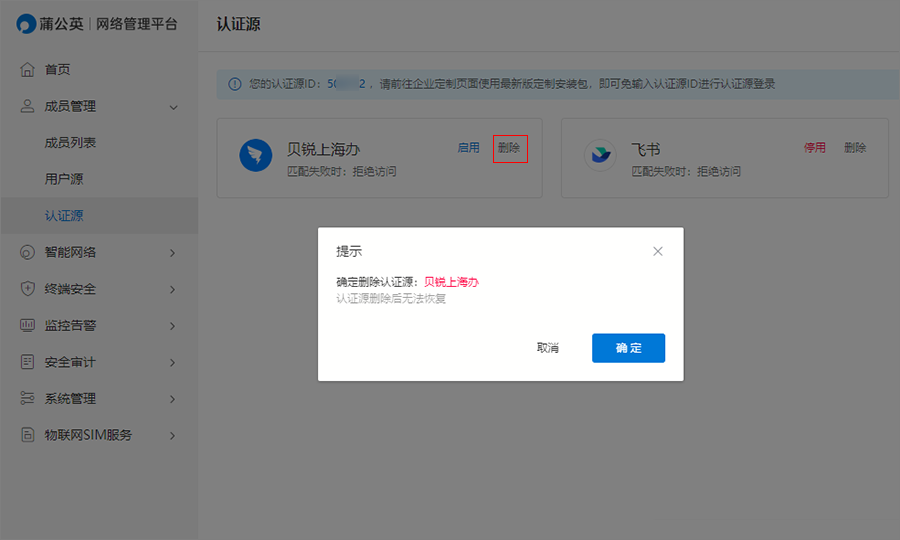Image resolution: width=900 pixels, height=540 pixels.
Task: Cancel the dialog with 取消
Action: (548, 348)
